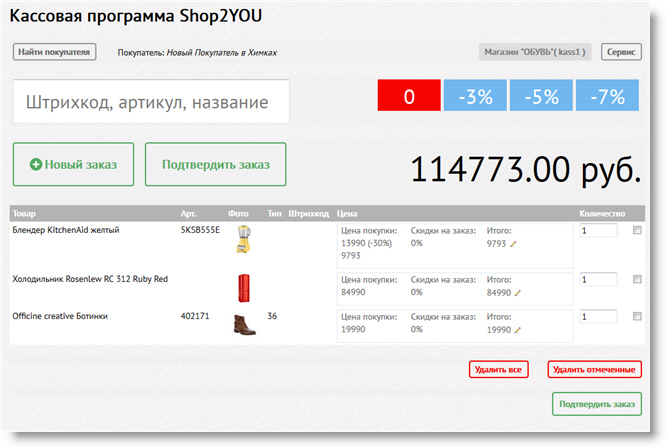Screen dimensions: 666x448
Task: Tick the checkbox for KitchenAid blender row
Action: click(x=638, y=231)
